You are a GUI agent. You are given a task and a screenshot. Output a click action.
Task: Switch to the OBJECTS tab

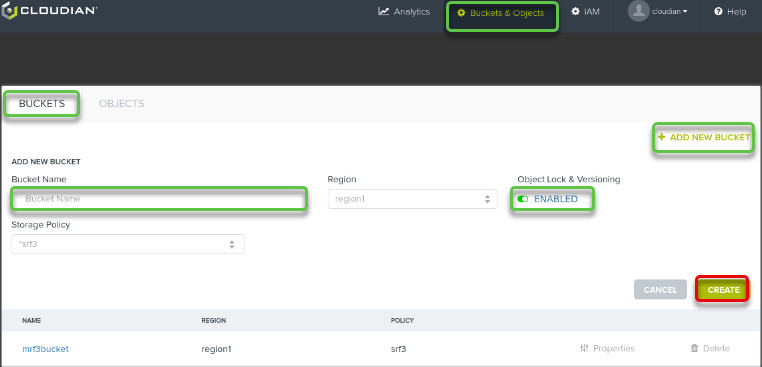point(121,104)
